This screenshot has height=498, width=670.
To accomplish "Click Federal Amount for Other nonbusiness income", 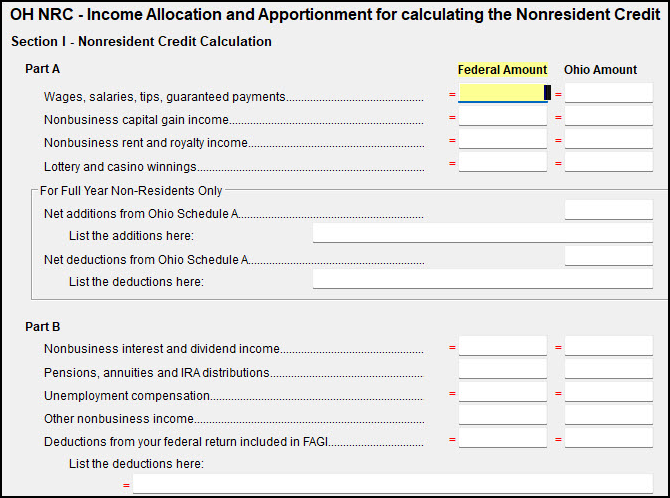I will [502, 416].
